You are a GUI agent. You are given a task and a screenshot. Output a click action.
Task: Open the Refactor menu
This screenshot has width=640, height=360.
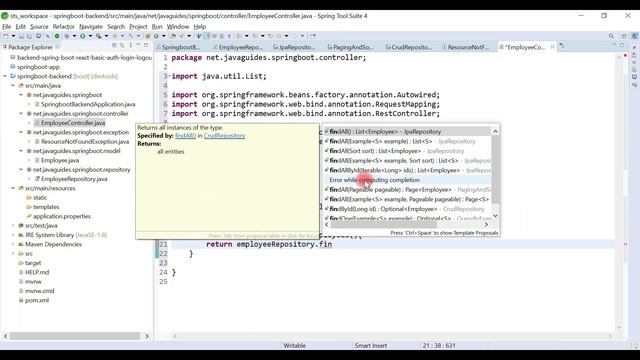64,27
